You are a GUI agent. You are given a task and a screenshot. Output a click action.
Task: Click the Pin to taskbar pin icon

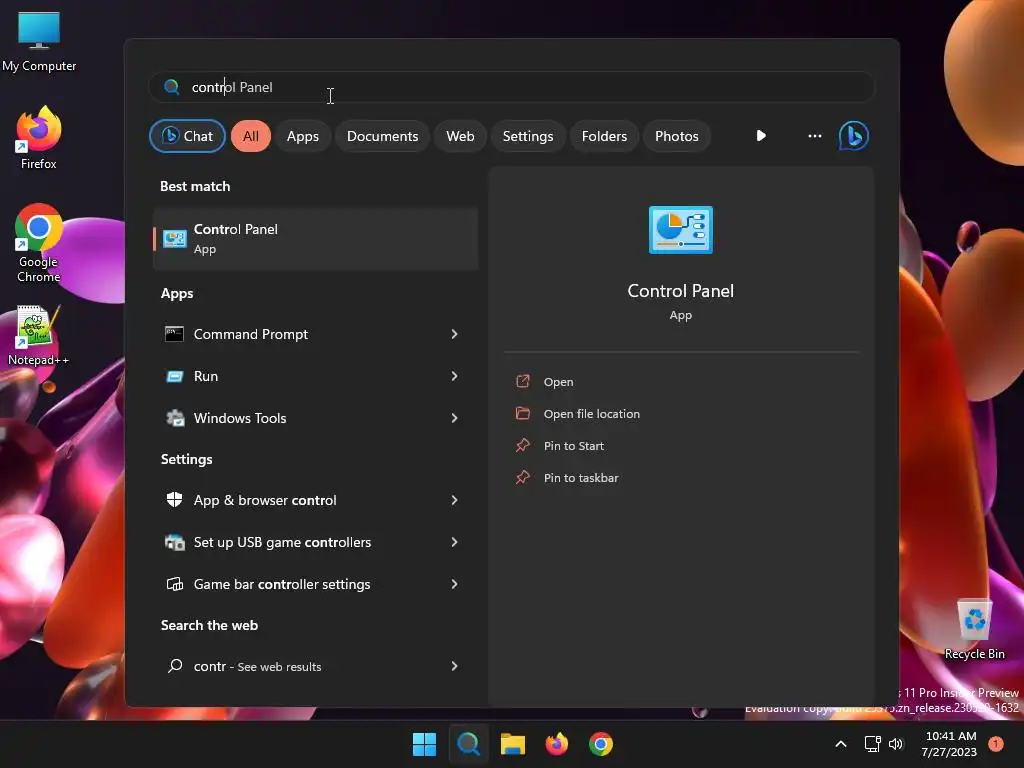522,477
